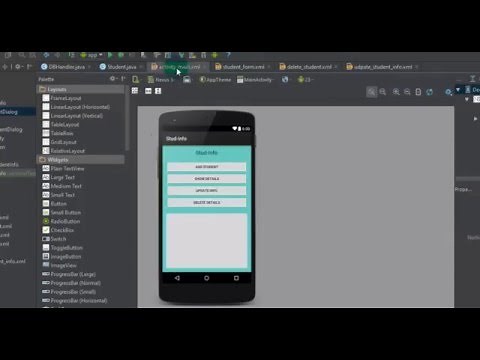Screen dimensions: 480x360
Task: Collapse the Widgets palette group
Action: pyautogui.click(x=81, y=160)
